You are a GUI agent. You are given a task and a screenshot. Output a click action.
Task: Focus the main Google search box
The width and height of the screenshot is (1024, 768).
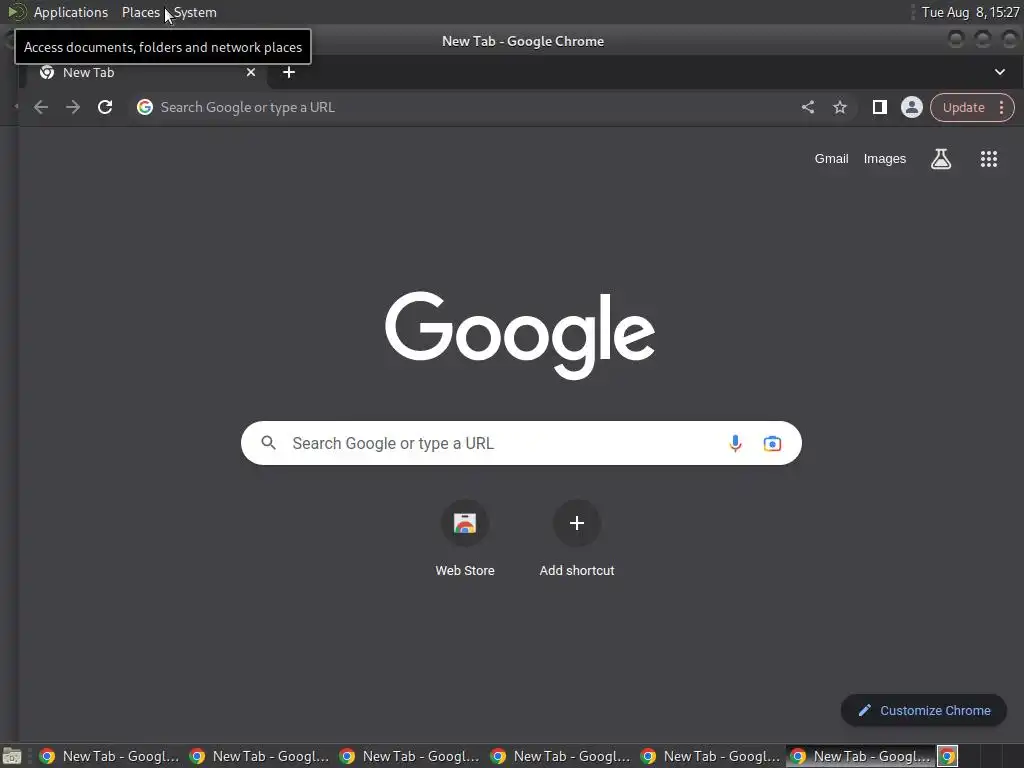coord(521,443)
